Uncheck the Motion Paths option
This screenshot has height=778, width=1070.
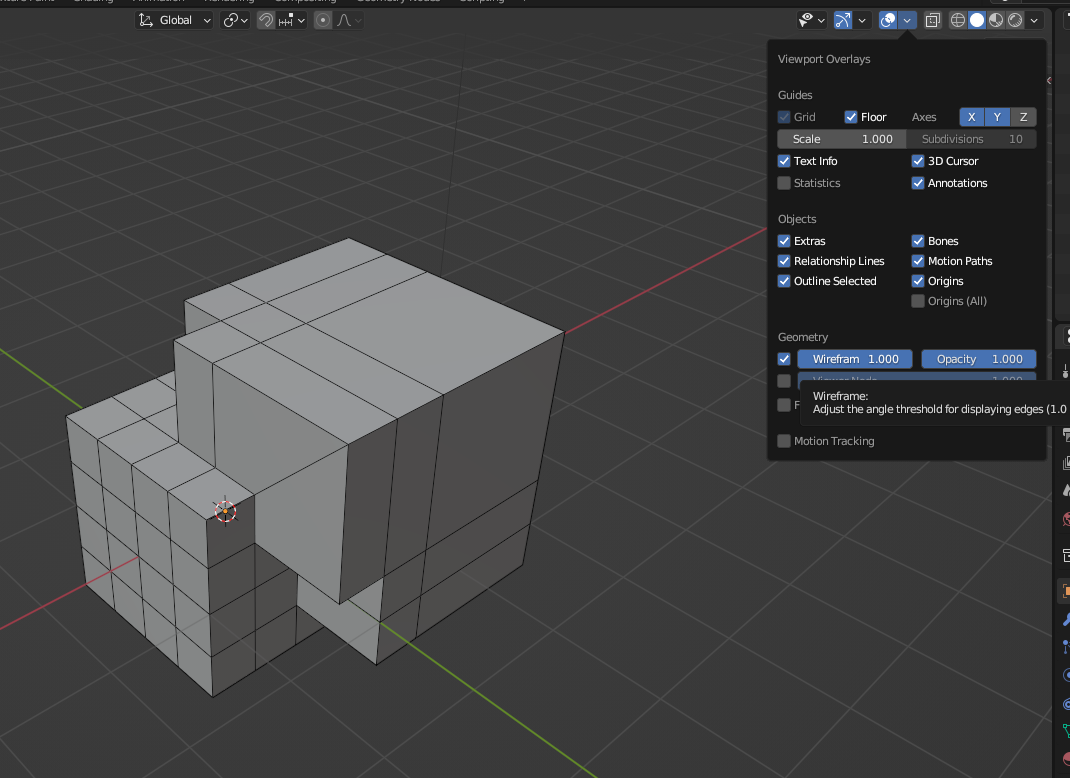coord(918,261)
